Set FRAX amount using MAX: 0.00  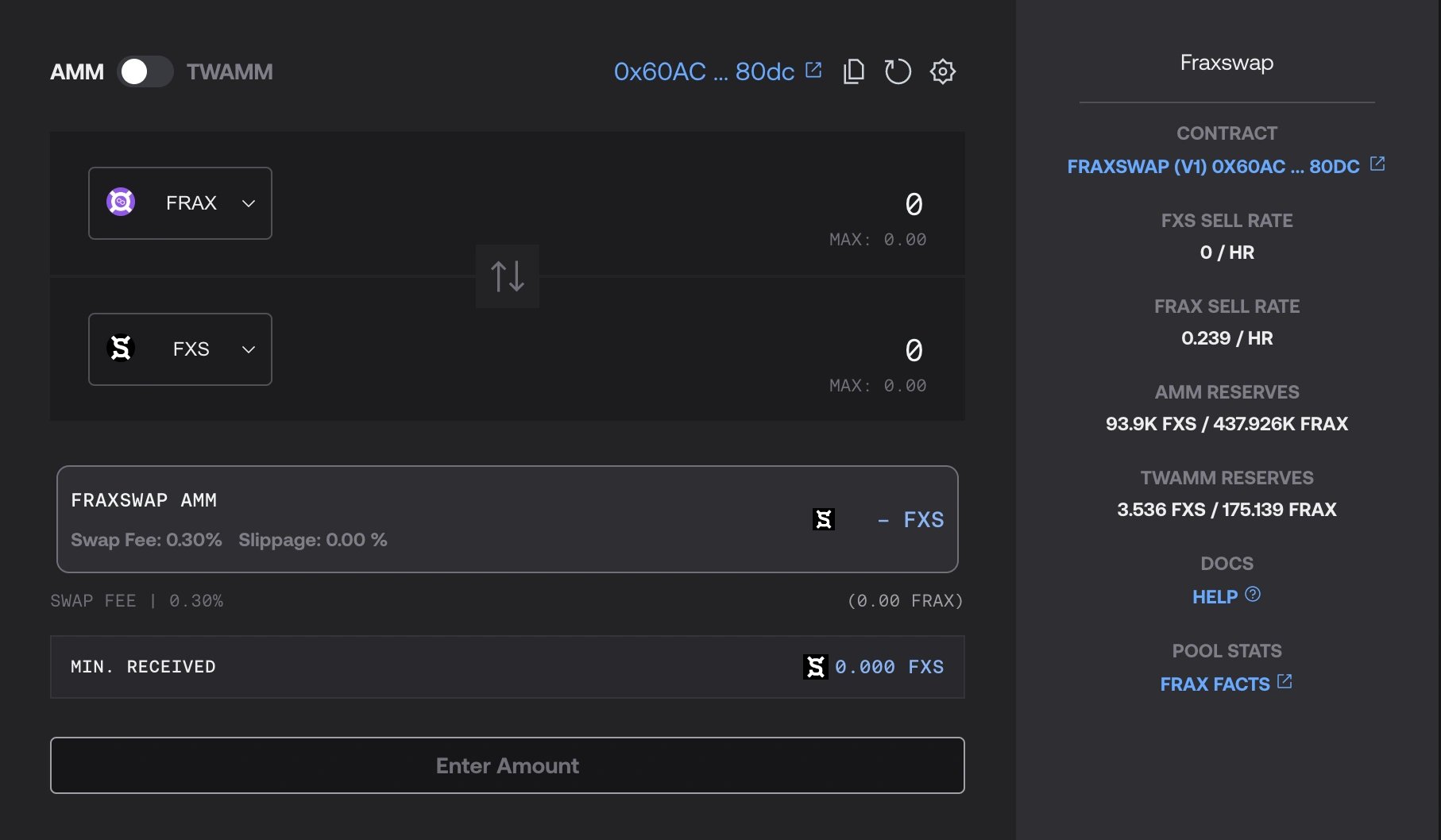878,240
